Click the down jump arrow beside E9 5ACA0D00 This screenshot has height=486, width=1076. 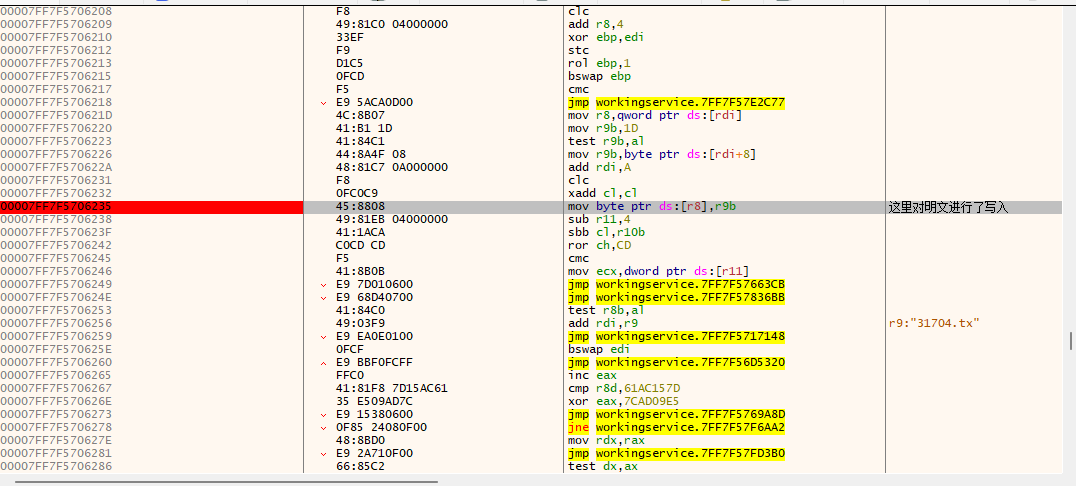(x=324, y=103)
